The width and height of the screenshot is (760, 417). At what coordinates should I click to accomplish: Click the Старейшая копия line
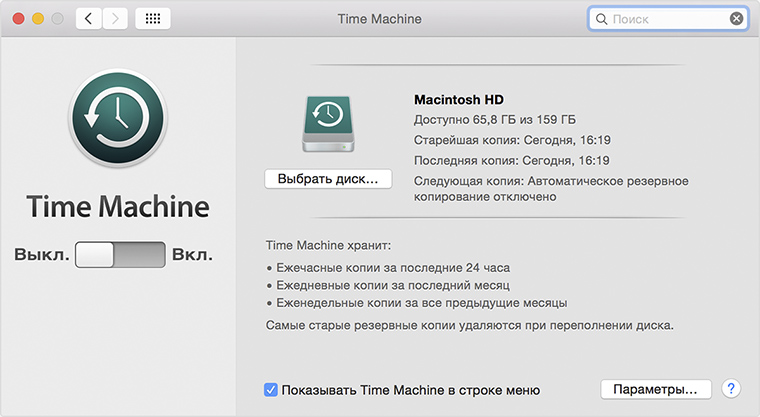[512, 140]
